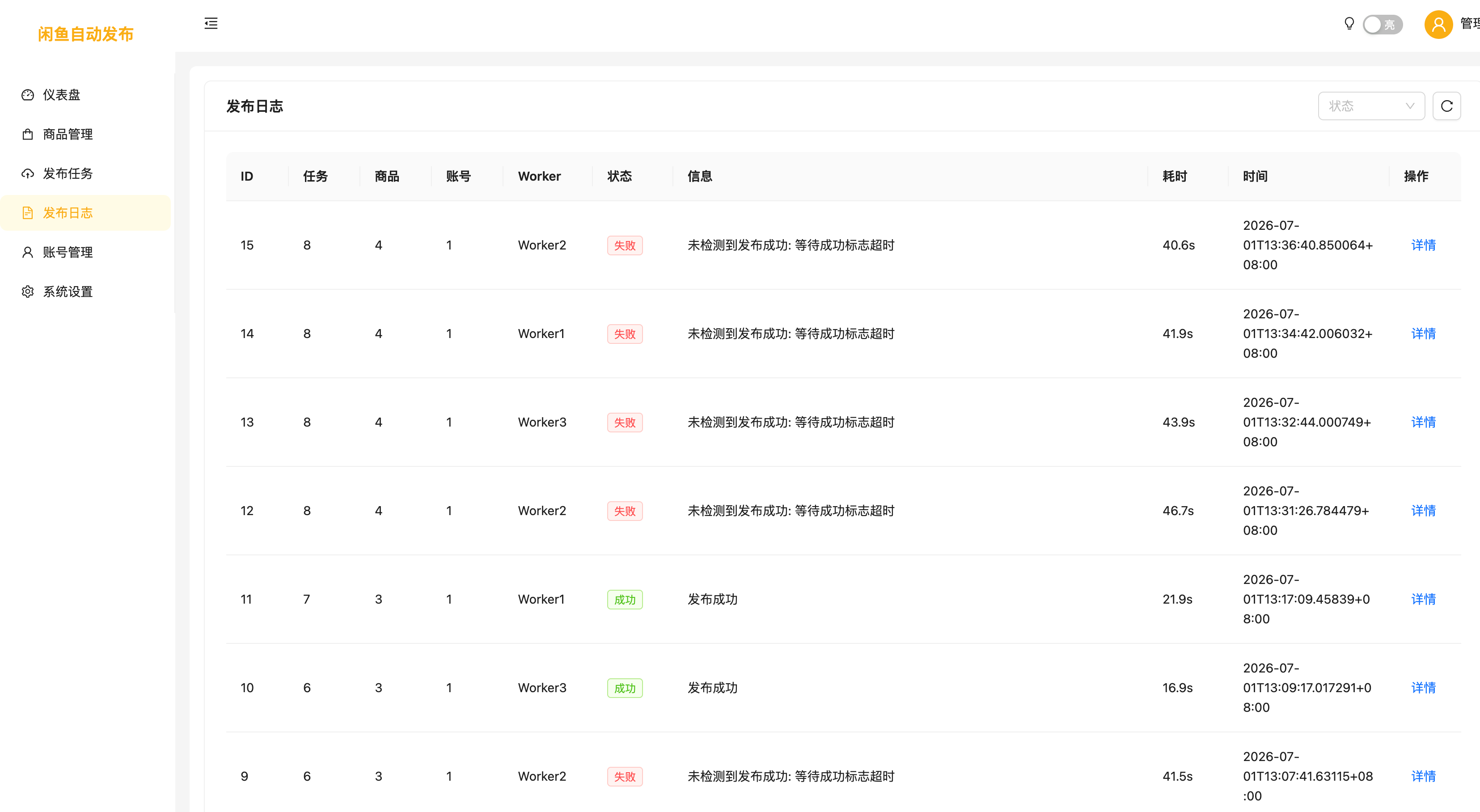Screen dimensions: 1480x812
Task: Show 详情 for log ID 10
Action: [1423, 688]
